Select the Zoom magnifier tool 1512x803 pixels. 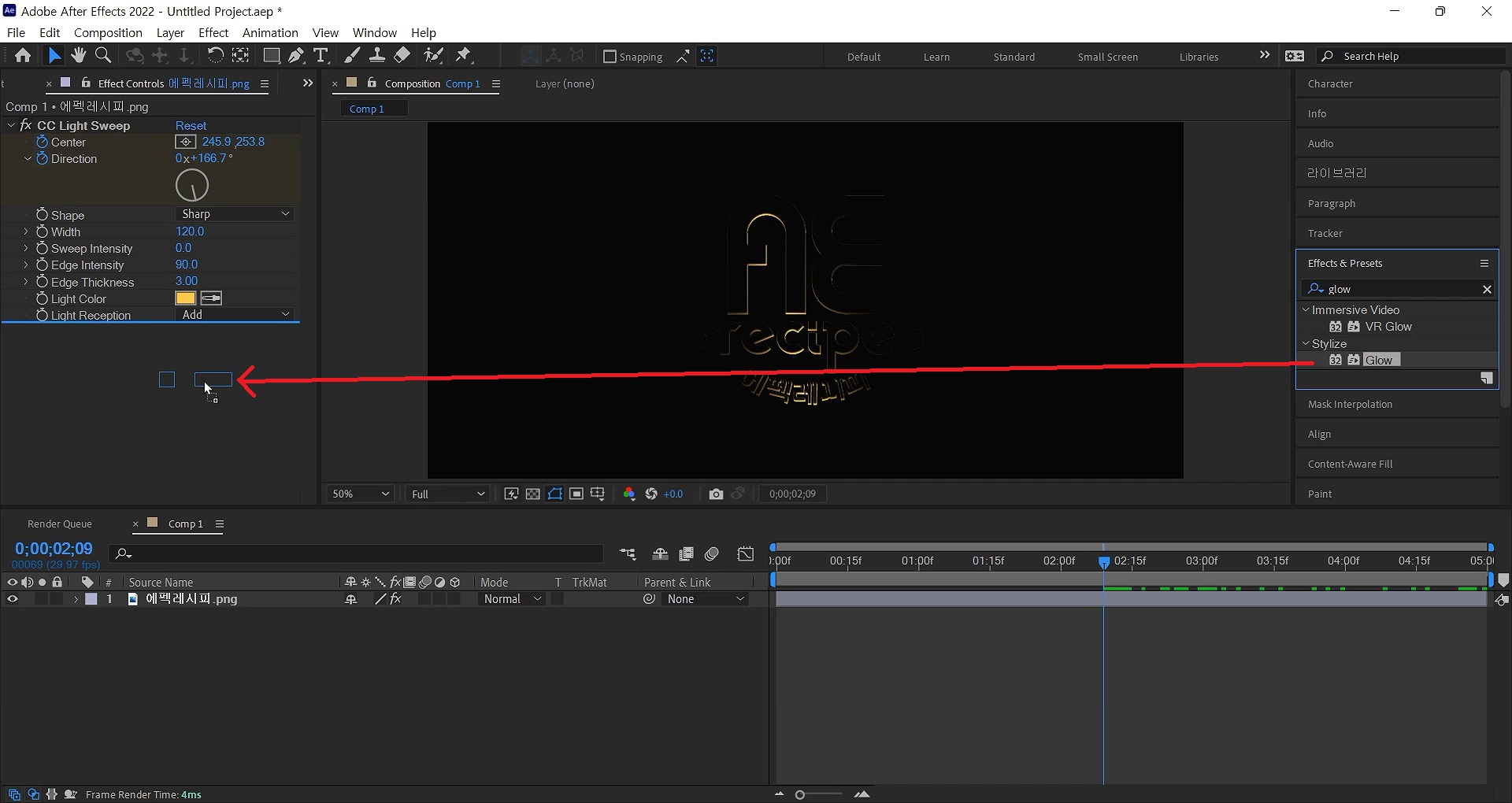[x=102, y=55]
